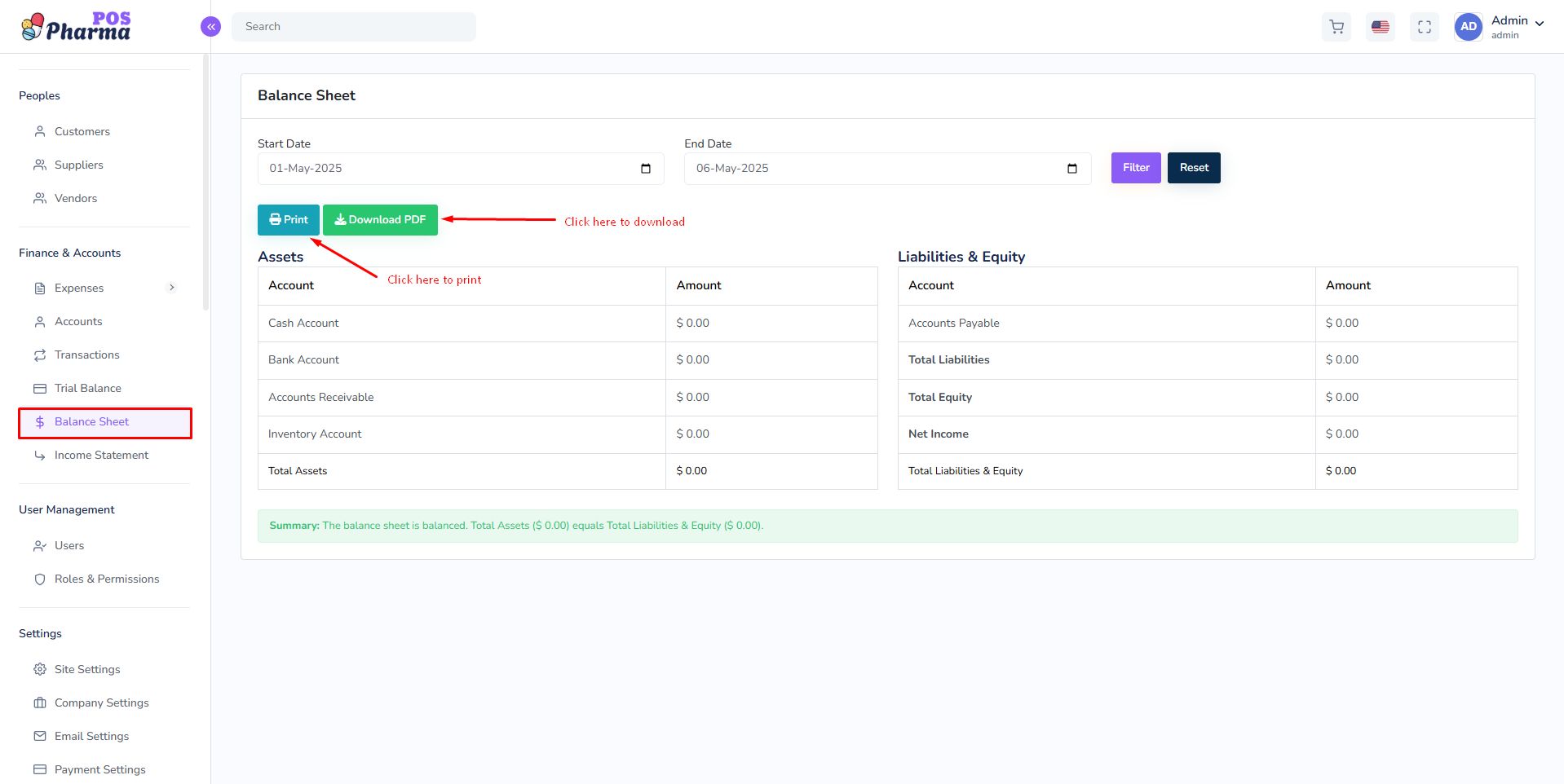Print the balance sheet
This screenshot has height=784, width=1564.
[x=289, y=220]
